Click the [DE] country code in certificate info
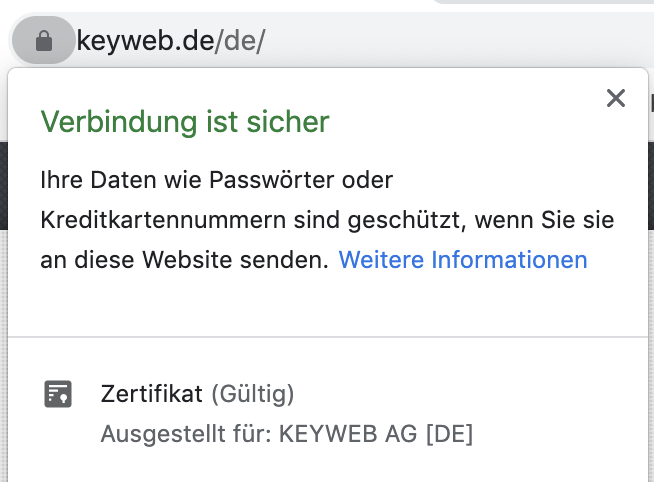 click(x=450, y=434)
